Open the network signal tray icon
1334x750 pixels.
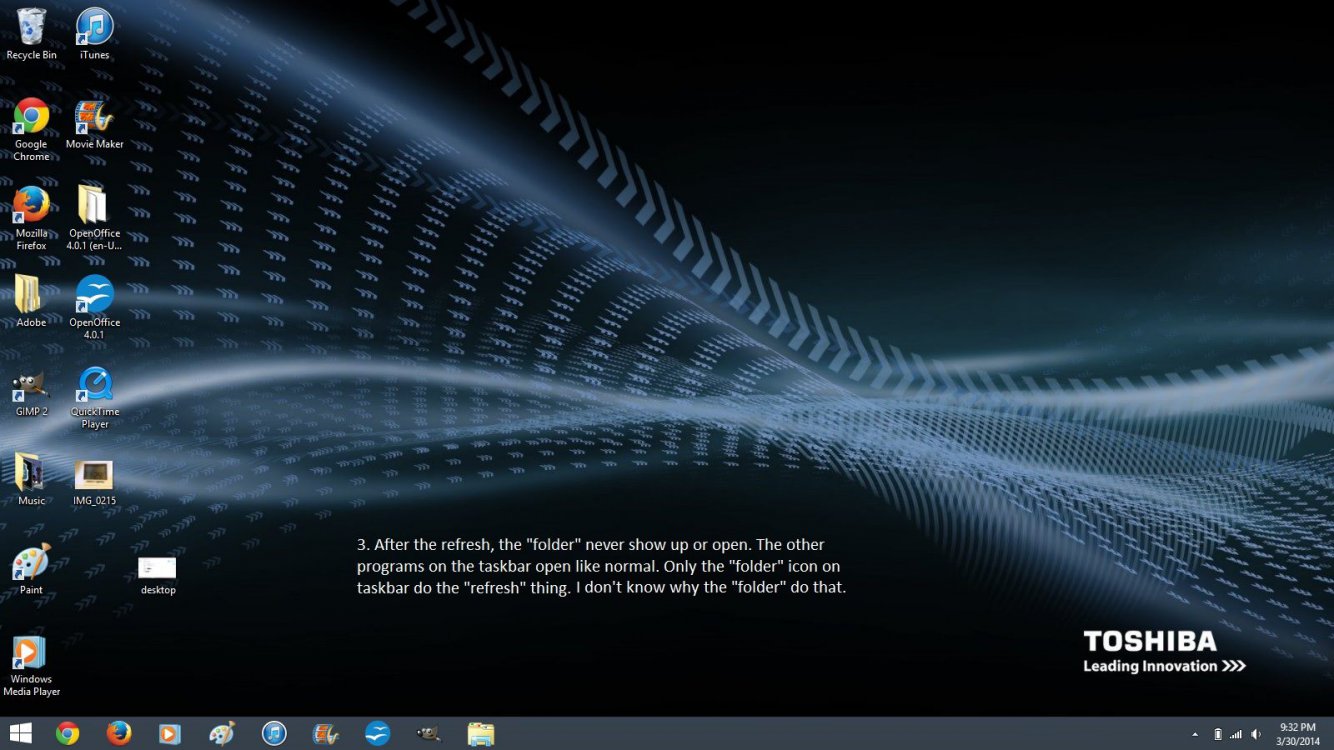coord(1236,734)
